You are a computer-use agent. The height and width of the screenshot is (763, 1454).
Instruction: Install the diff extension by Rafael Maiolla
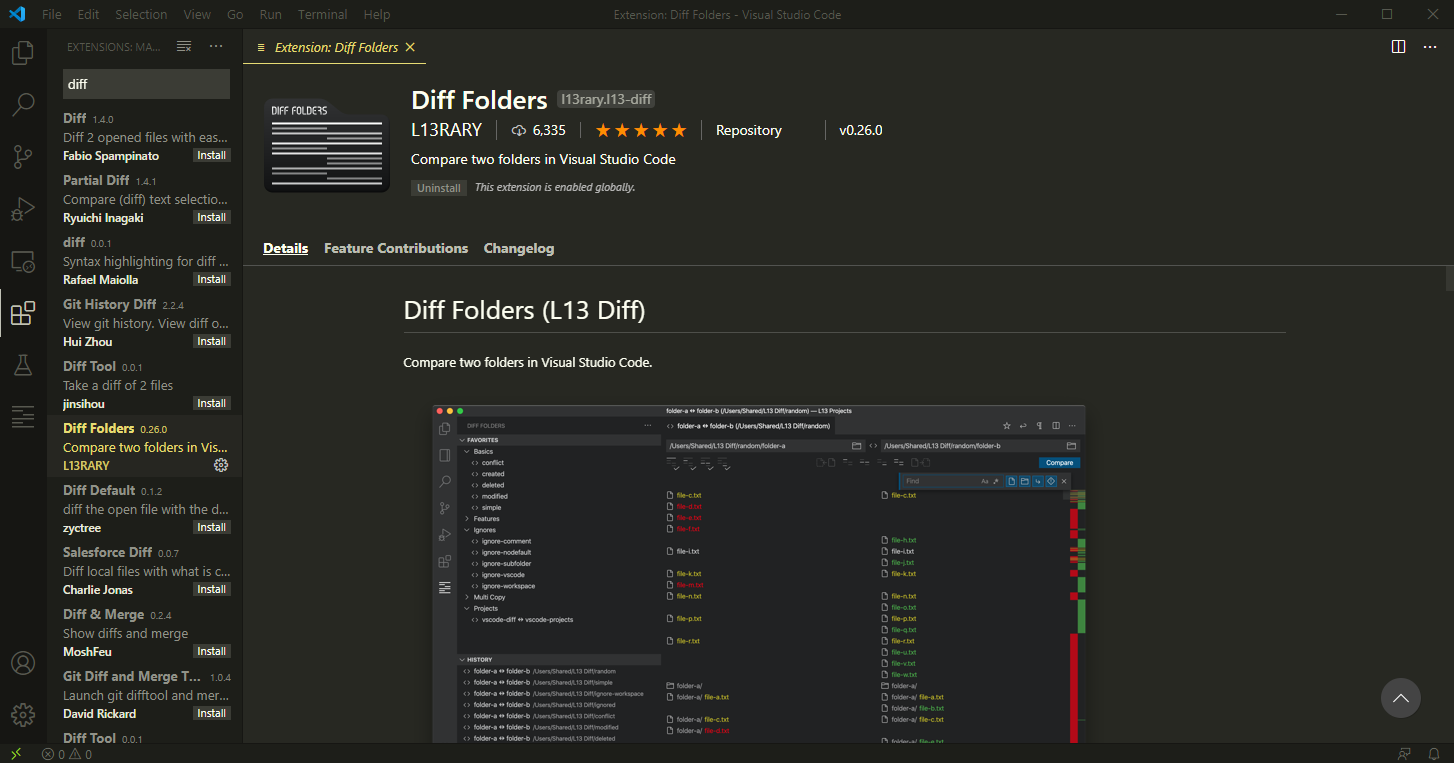pos(211,279)
